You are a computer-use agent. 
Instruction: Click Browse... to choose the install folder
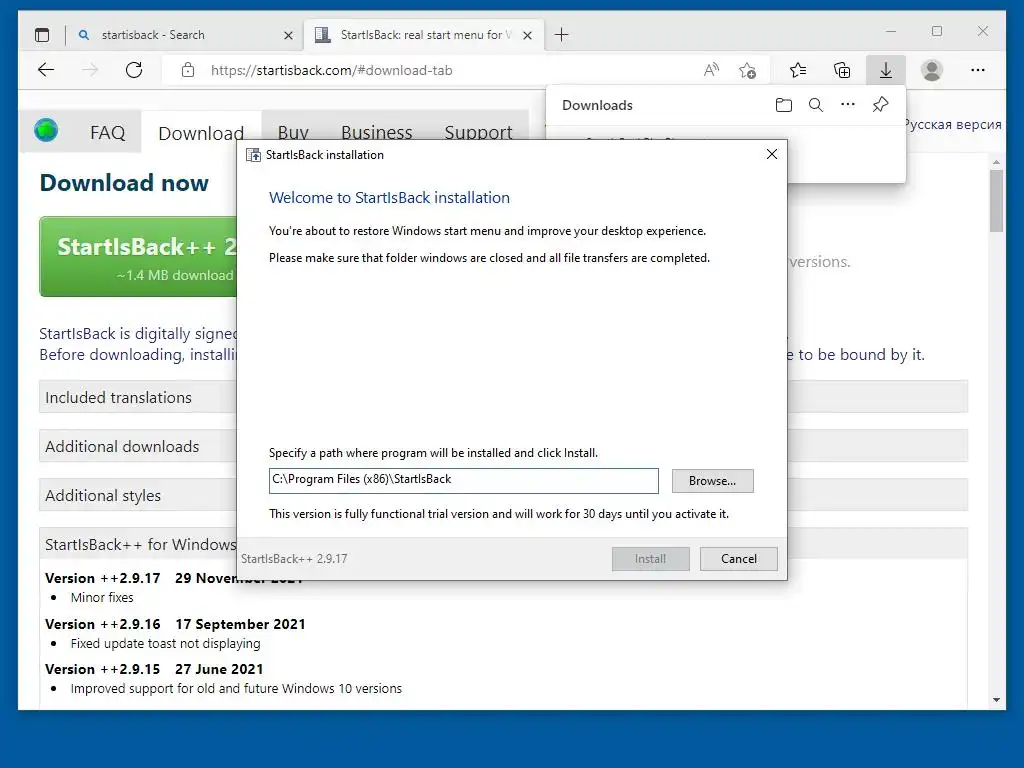point(712,481)
